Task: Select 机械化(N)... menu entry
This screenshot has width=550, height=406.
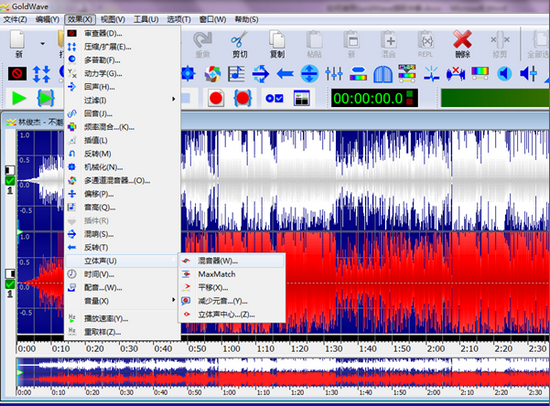Action: (121, 167)
